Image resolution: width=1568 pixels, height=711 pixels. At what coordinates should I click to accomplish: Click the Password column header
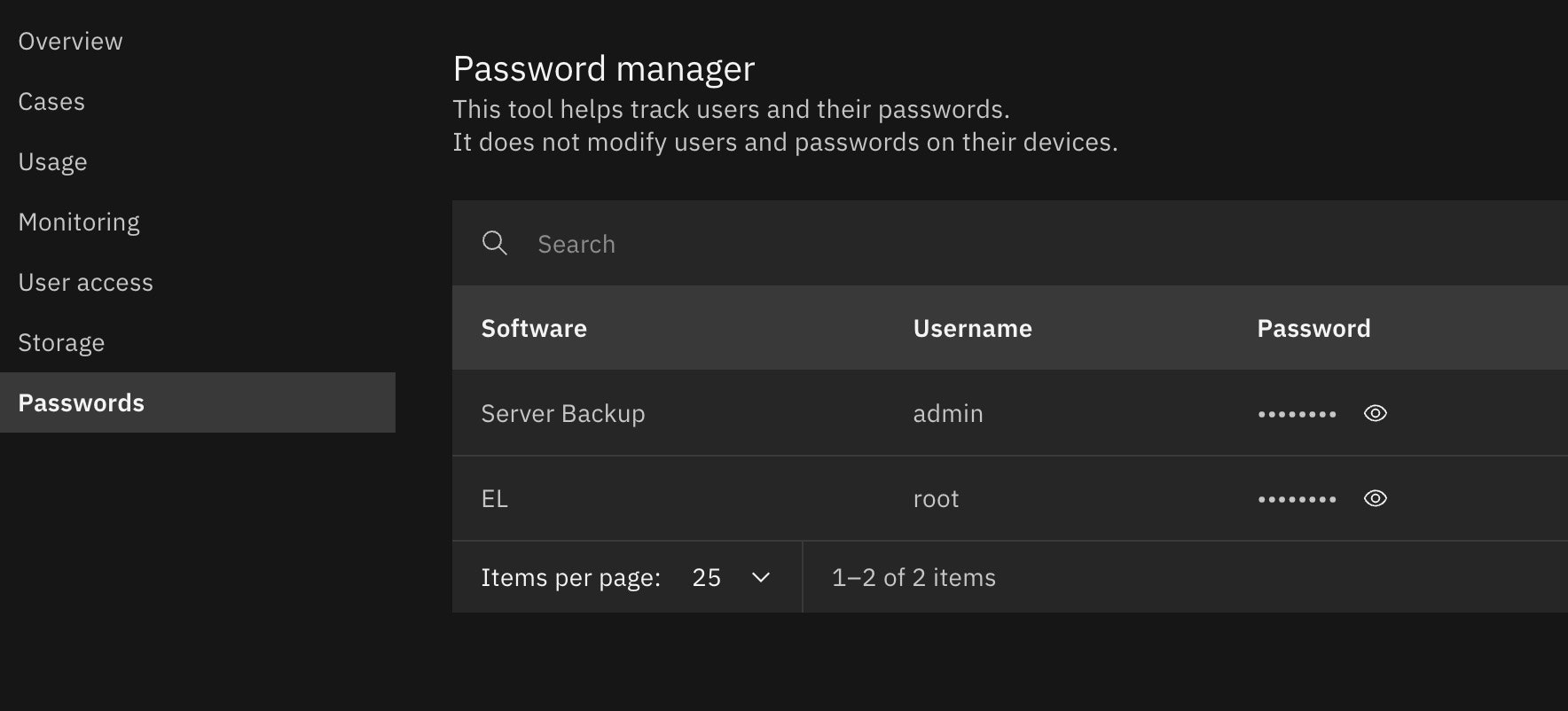pos(1313,328)
